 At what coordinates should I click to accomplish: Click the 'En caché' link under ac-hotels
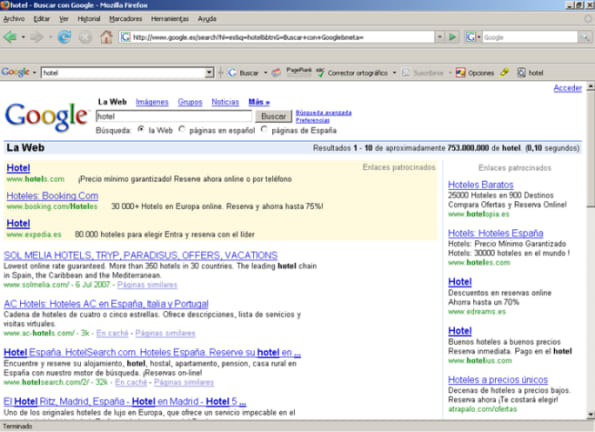pyautogui.click(x=112, y=333)
